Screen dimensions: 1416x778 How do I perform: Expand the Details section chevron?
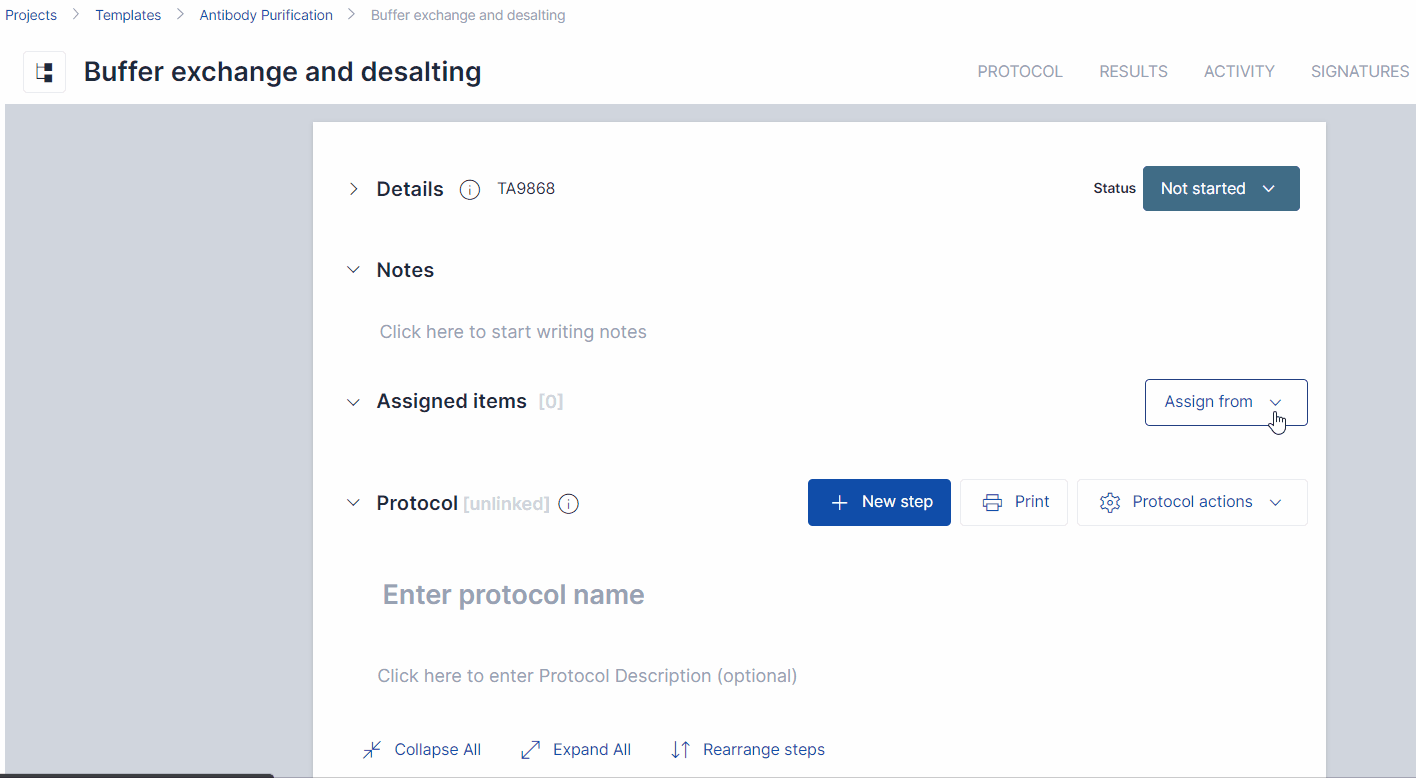pos(353,189)
